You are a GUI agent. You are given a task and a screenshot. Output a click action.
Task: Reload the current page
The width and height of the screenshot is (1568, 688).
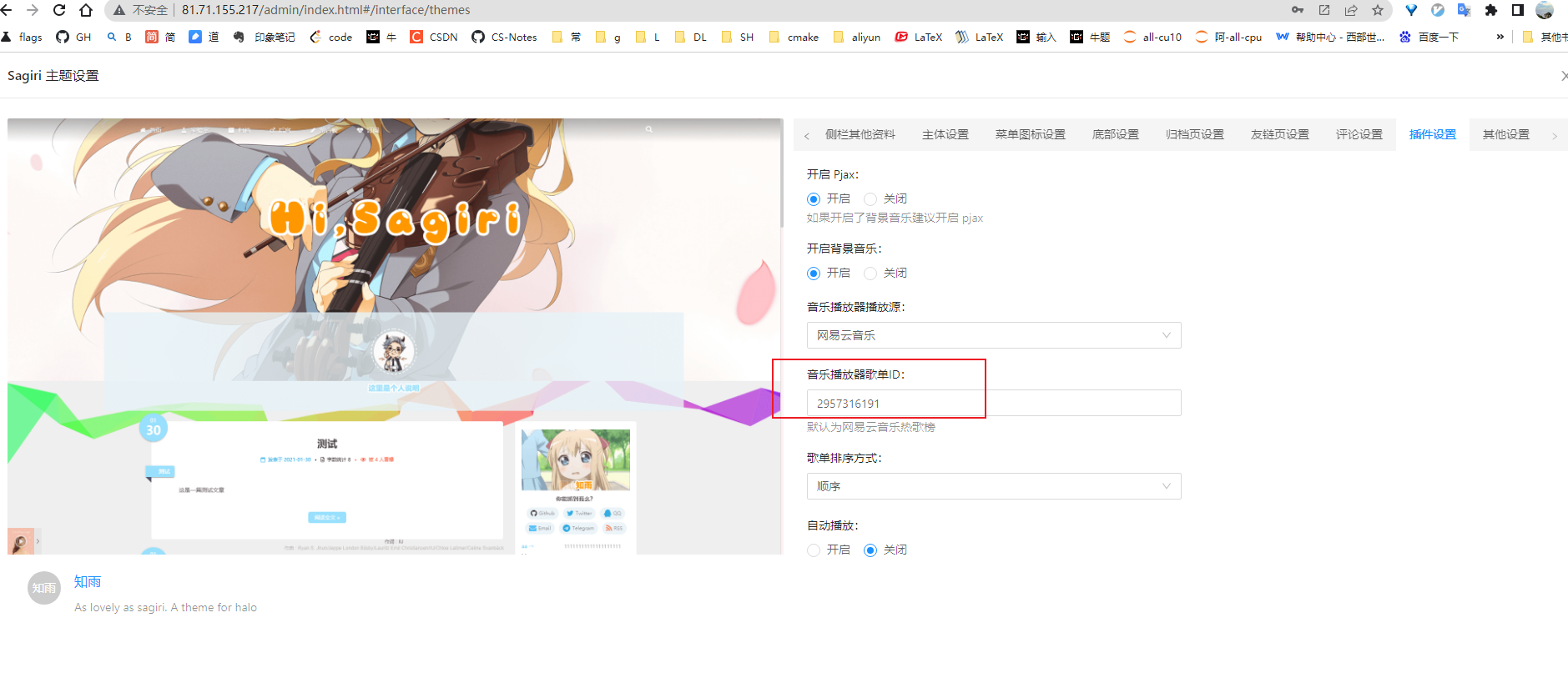point(59,10)
